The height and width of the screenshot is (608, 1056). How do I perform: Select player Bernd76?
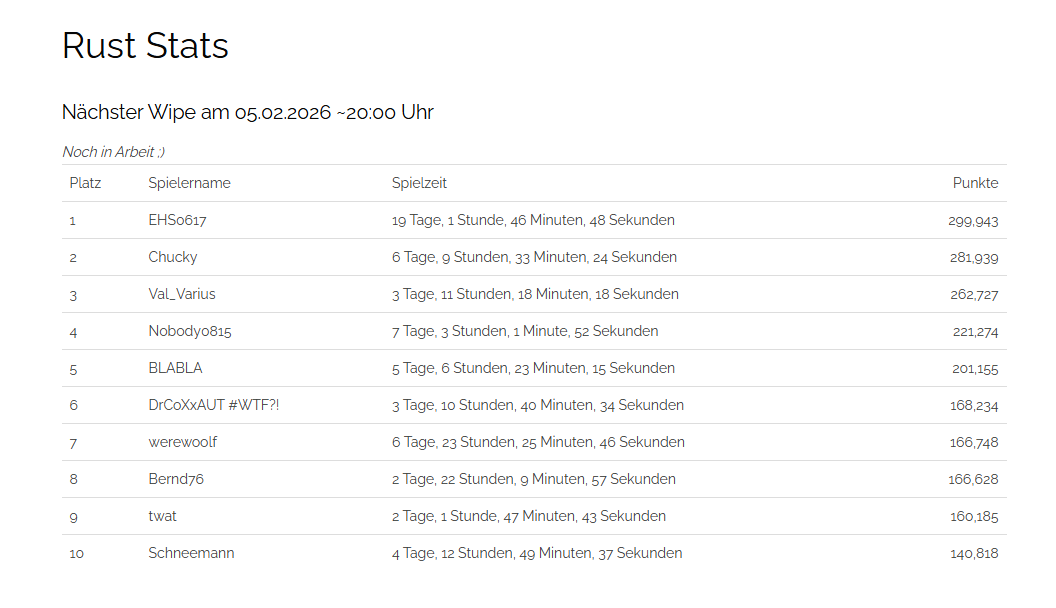[x=176, y=479]
